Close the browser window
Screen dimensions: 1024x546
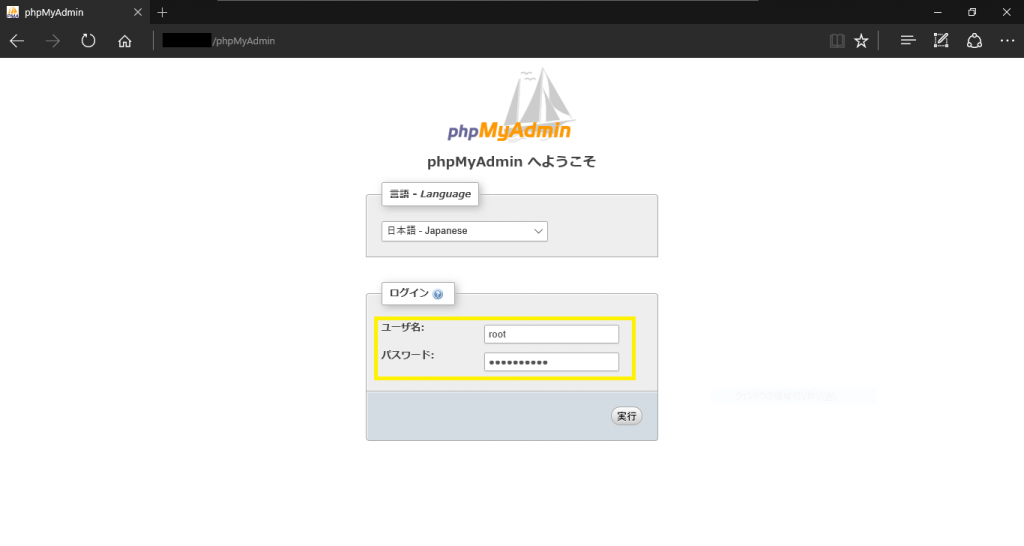point(1006,12)
